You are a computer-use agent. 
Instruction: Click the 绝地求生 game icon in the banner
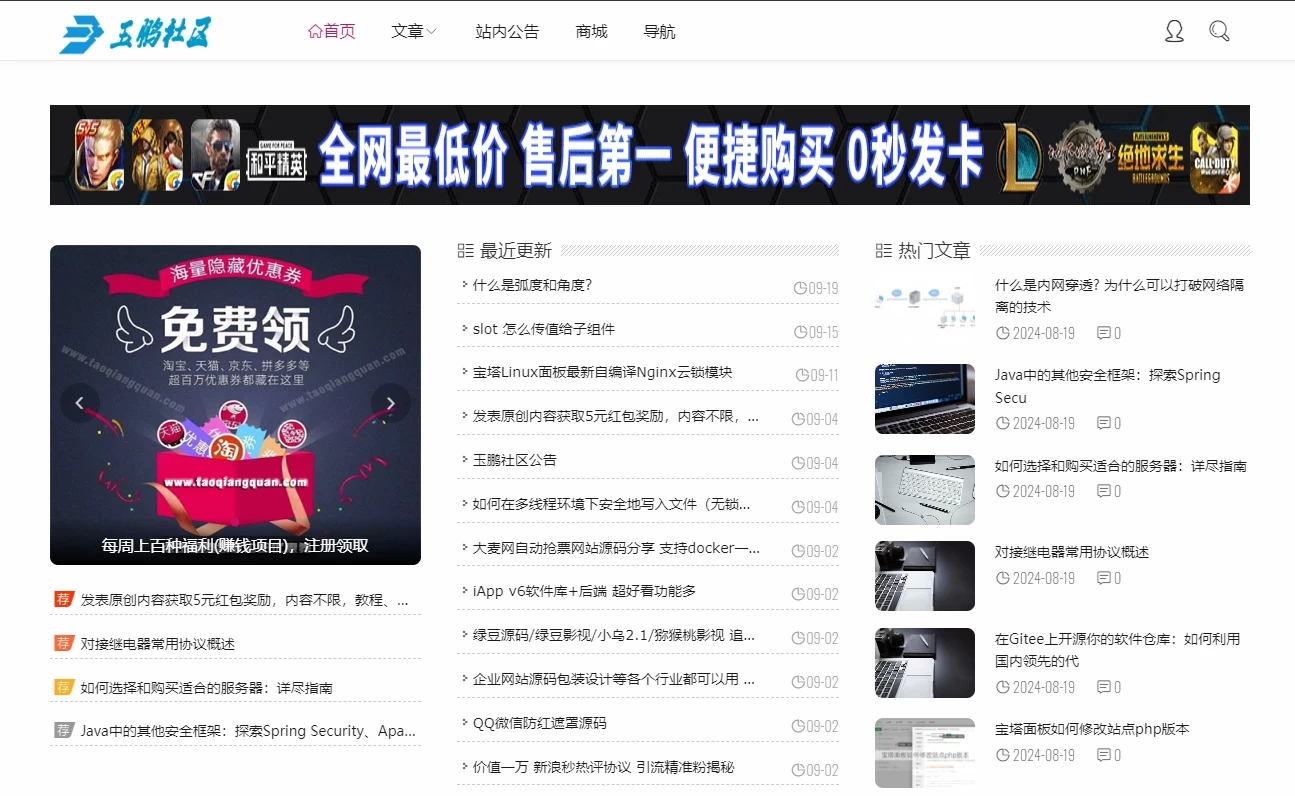1152,155
